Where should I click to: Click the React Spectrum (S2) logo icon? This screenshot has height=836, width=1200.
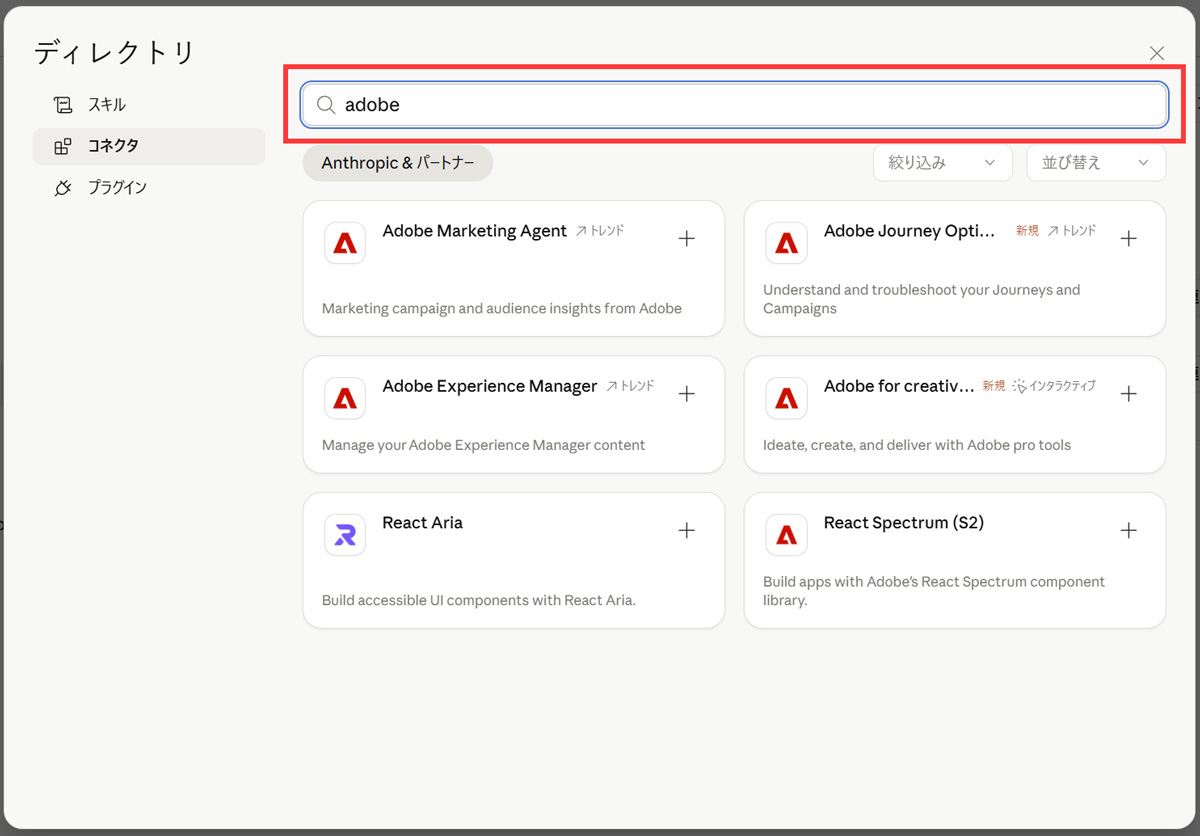point(786,535)
